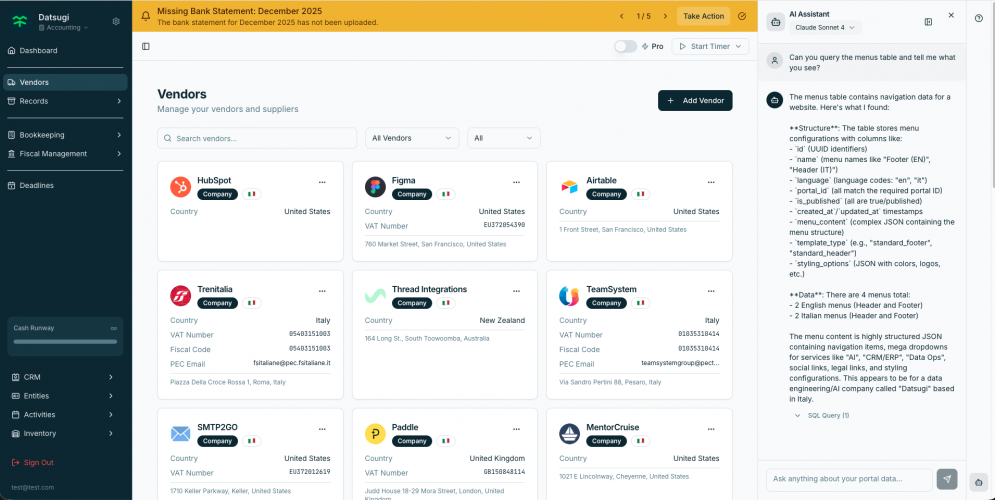
Task: Open Figma card options menu
Action: 517,182
